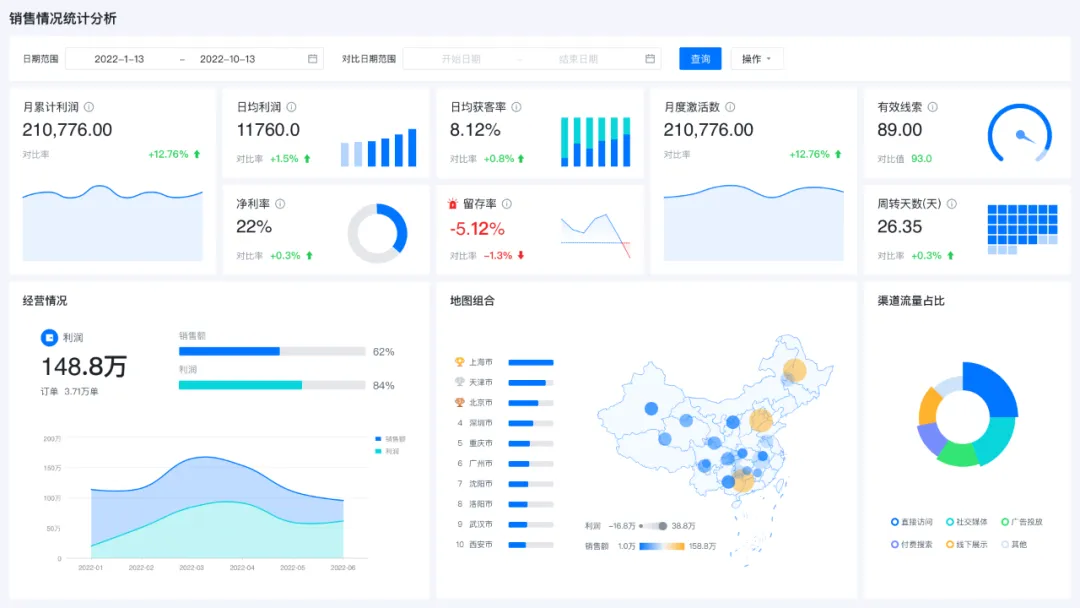The width and height of the screenshot is (1080, 608).
Task: Open the 对比日期范围 calendar picker
Action: (x=650, y=59)
